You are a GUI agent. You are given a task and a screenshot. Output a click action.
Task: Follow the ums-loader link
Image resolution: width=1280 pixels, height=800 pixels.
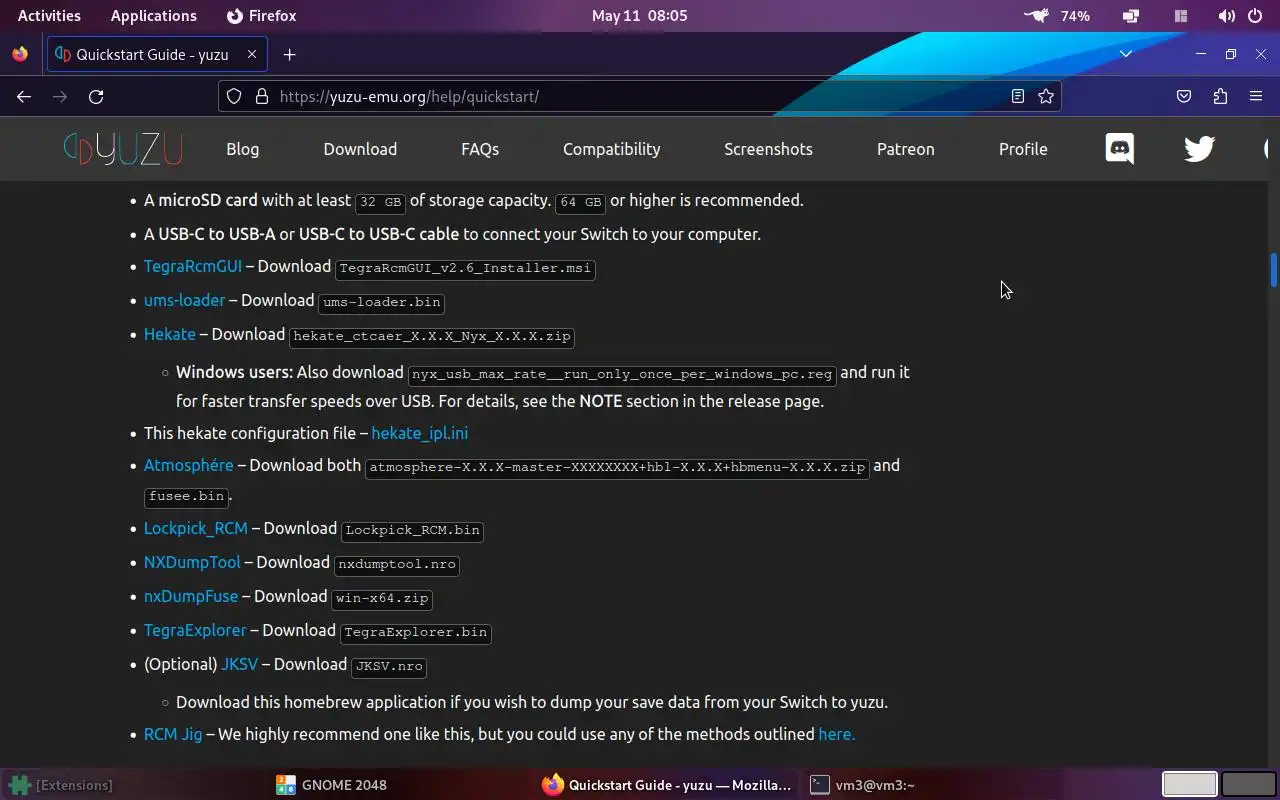(184, 300)
